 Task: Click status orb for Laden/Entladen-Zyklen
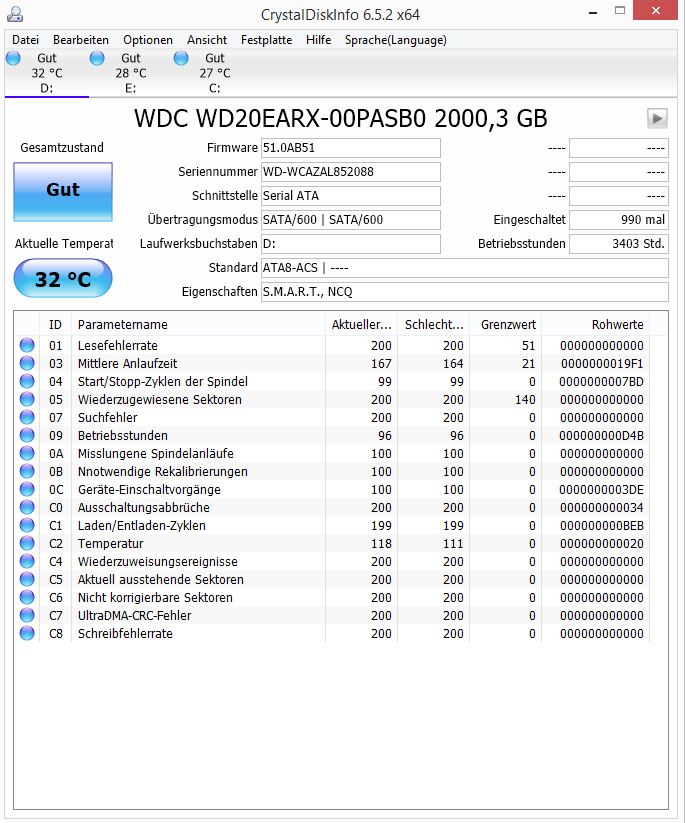27,525
